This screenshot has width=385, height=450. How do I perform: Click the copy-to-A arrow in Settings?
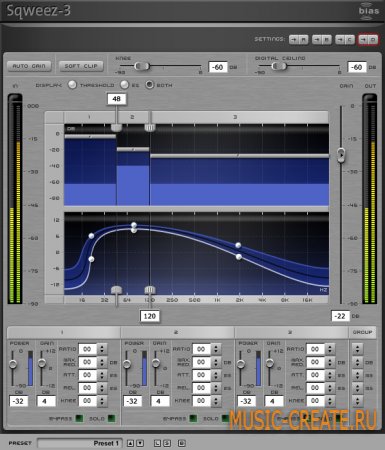click(294, 40)
